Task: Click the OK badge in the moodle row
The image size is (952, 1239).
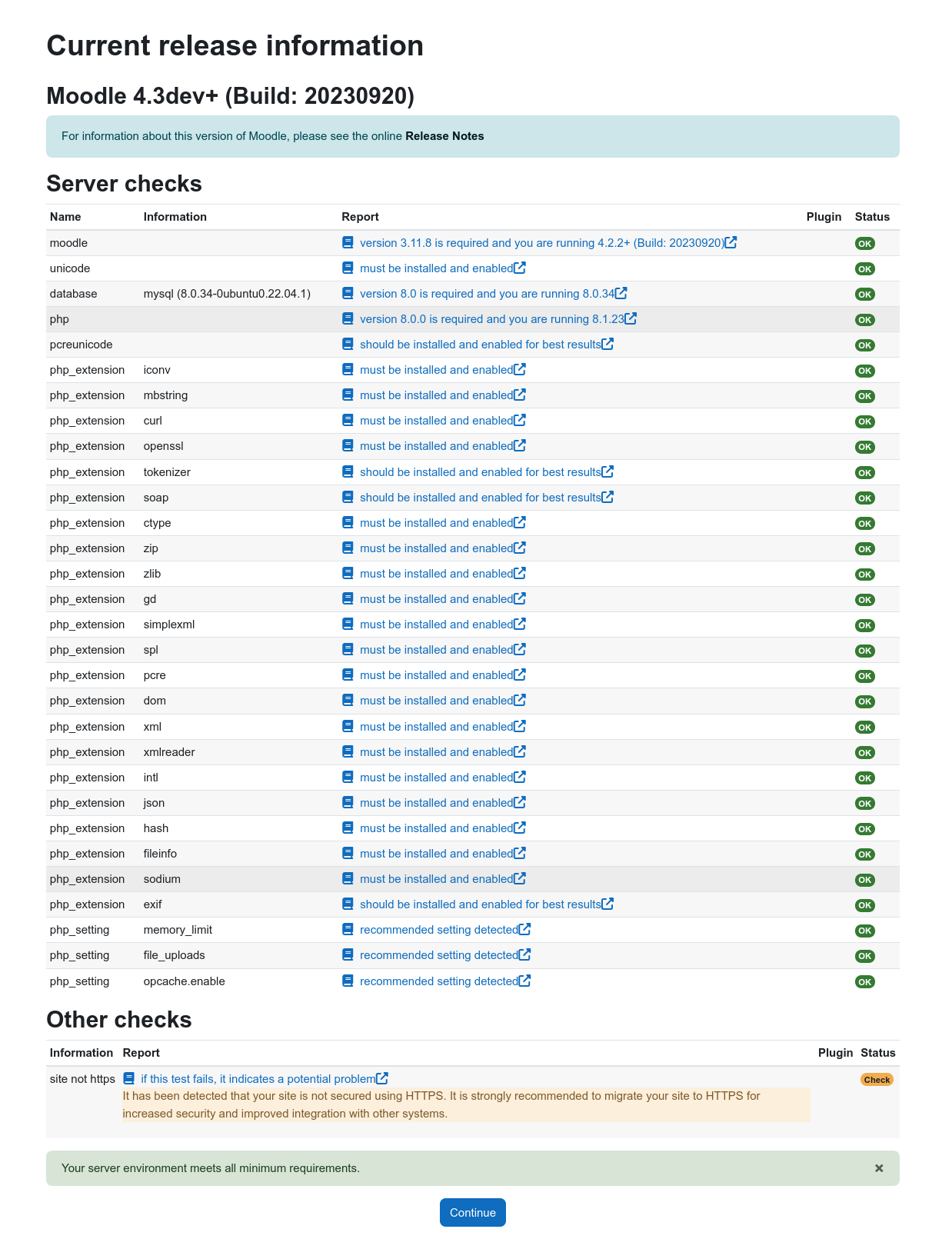Action: click(x=865, y=244)
